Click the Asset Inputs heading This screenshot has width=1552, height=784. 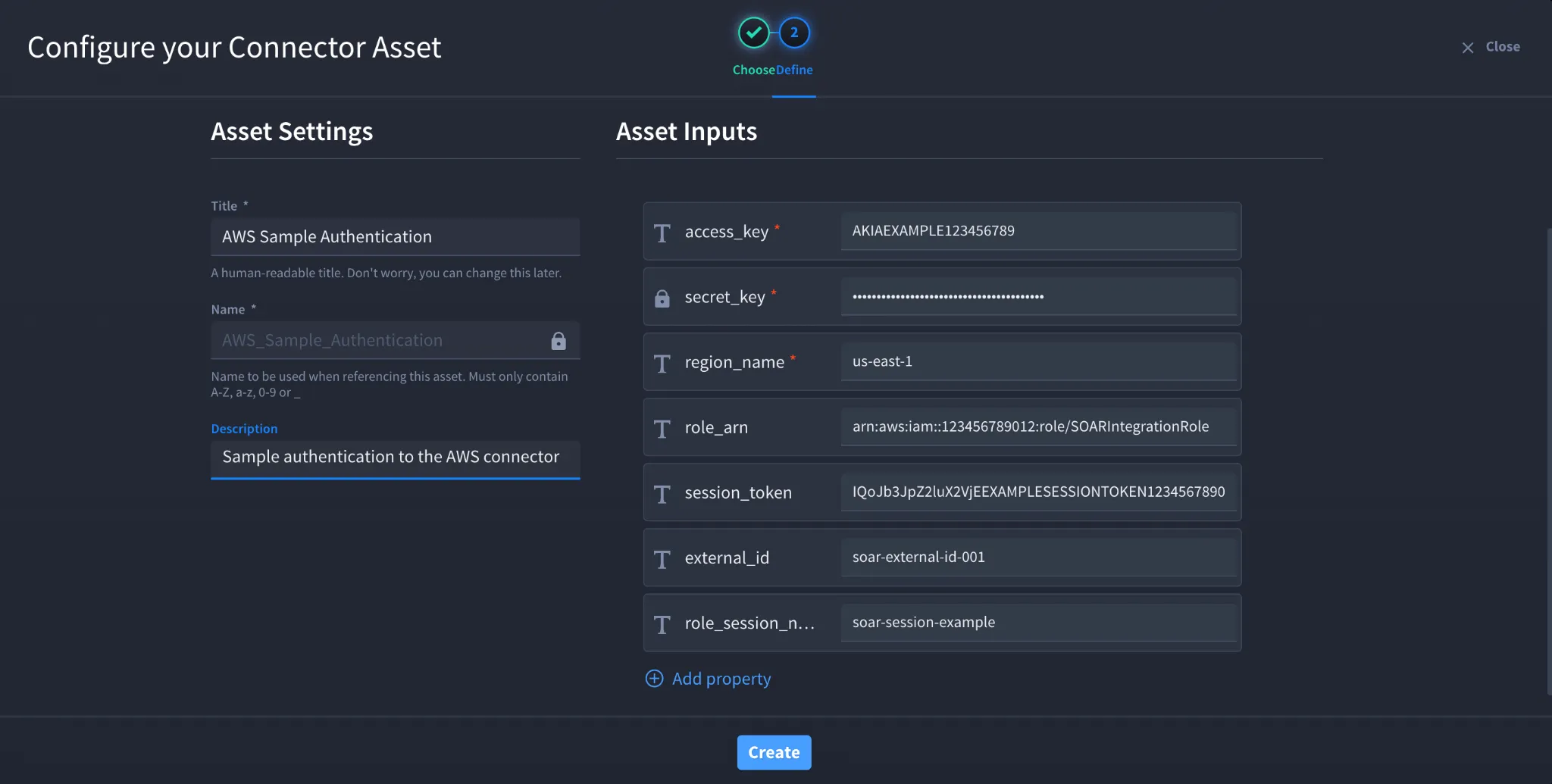pyautogui.click(x=687, y=132)
